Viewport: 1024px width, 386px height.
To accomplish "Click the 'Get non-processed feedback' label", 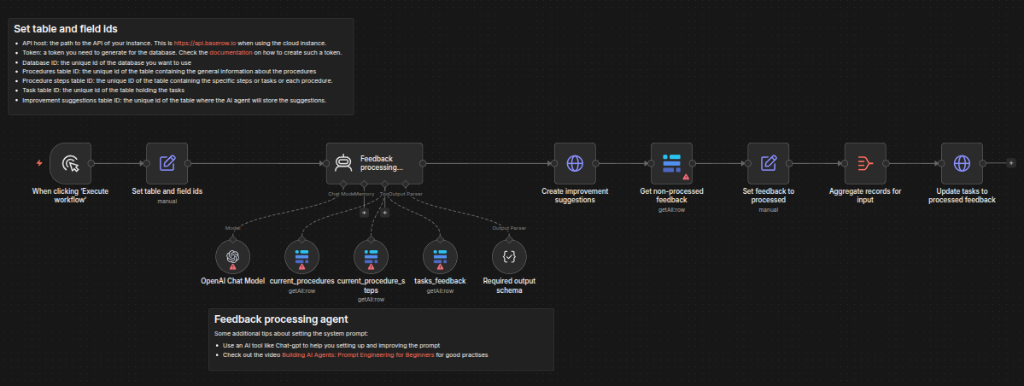I will [x=671, y=196].
